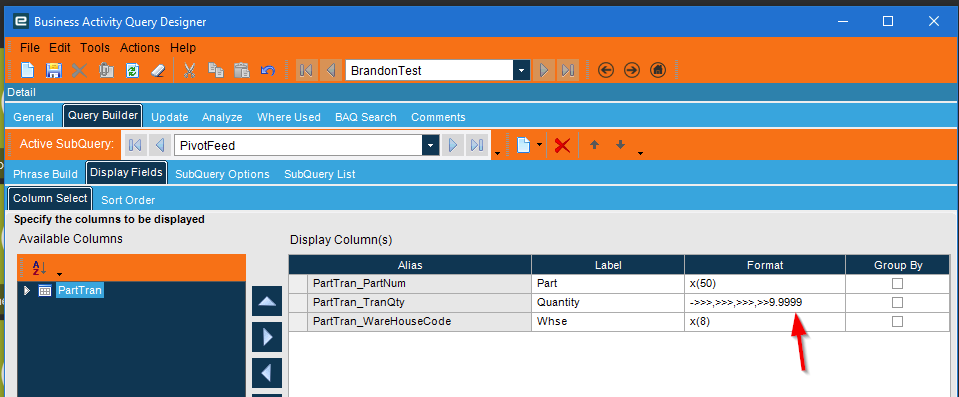
Task: Switch to the Analyze tab
Action: [x=222, y=117]
